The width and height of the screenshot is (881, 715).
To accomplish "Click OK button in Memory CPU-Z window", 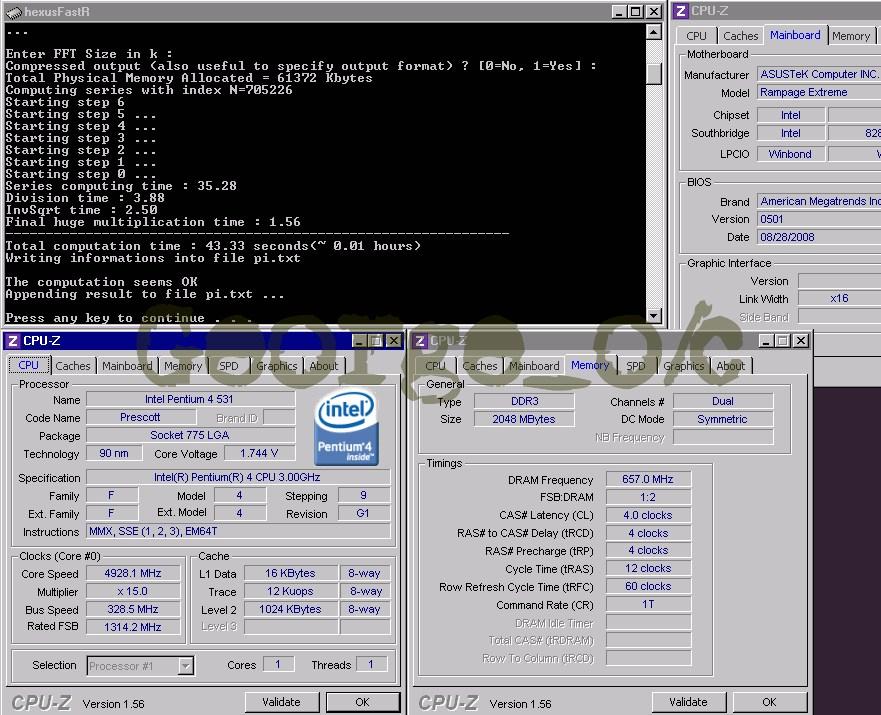I will (x=769, y=702).
